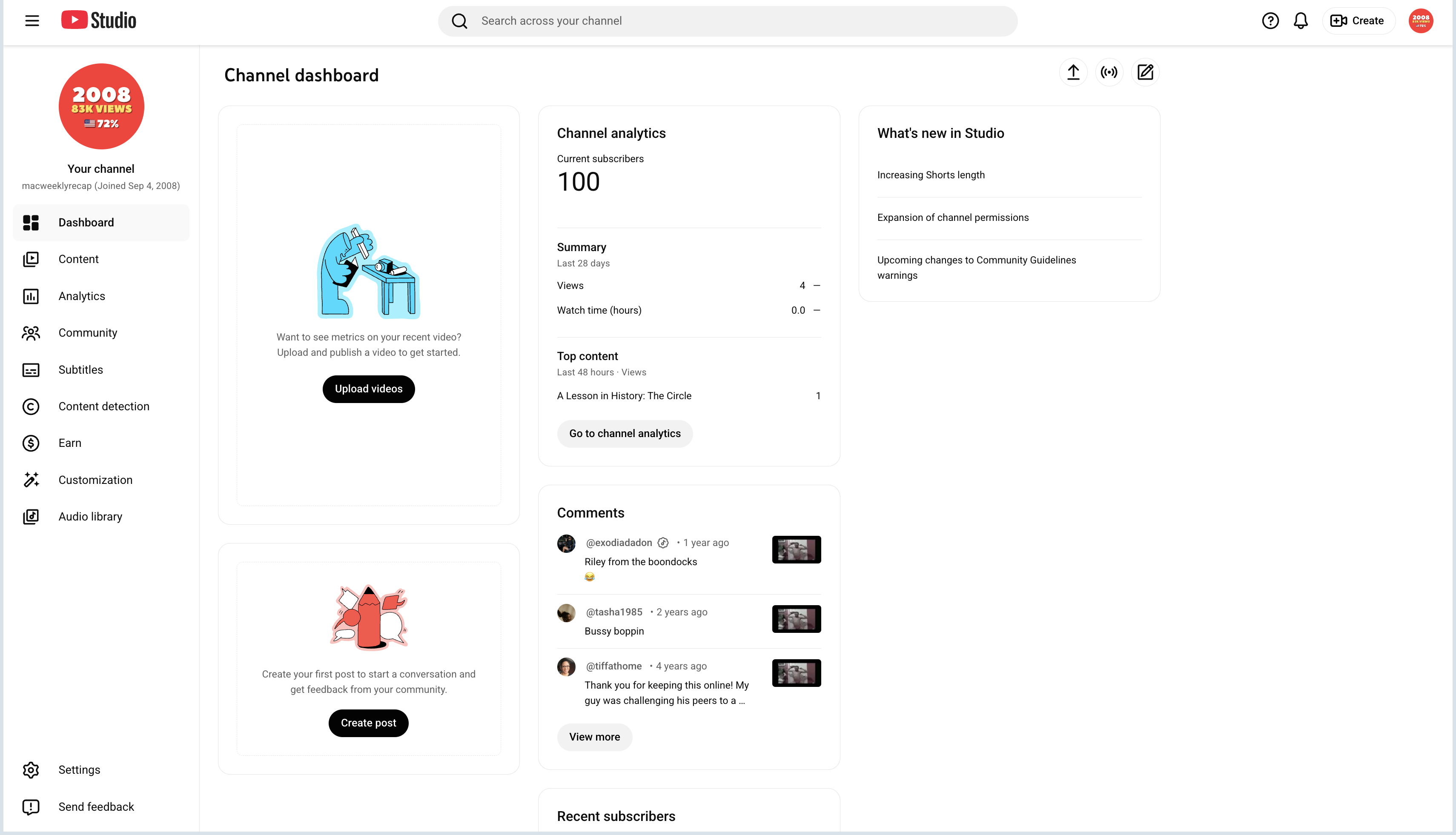
Task: Open the Earn menu item
Action: click(101, 443)
